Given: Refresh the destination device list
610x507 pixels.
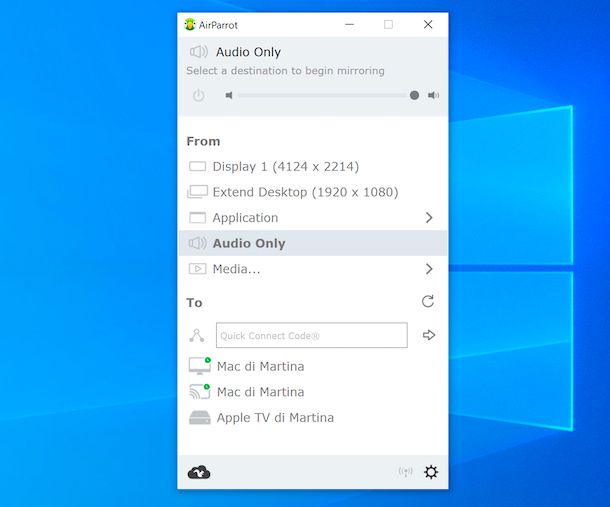Looking at the screenshot, I should pos(428,301).
